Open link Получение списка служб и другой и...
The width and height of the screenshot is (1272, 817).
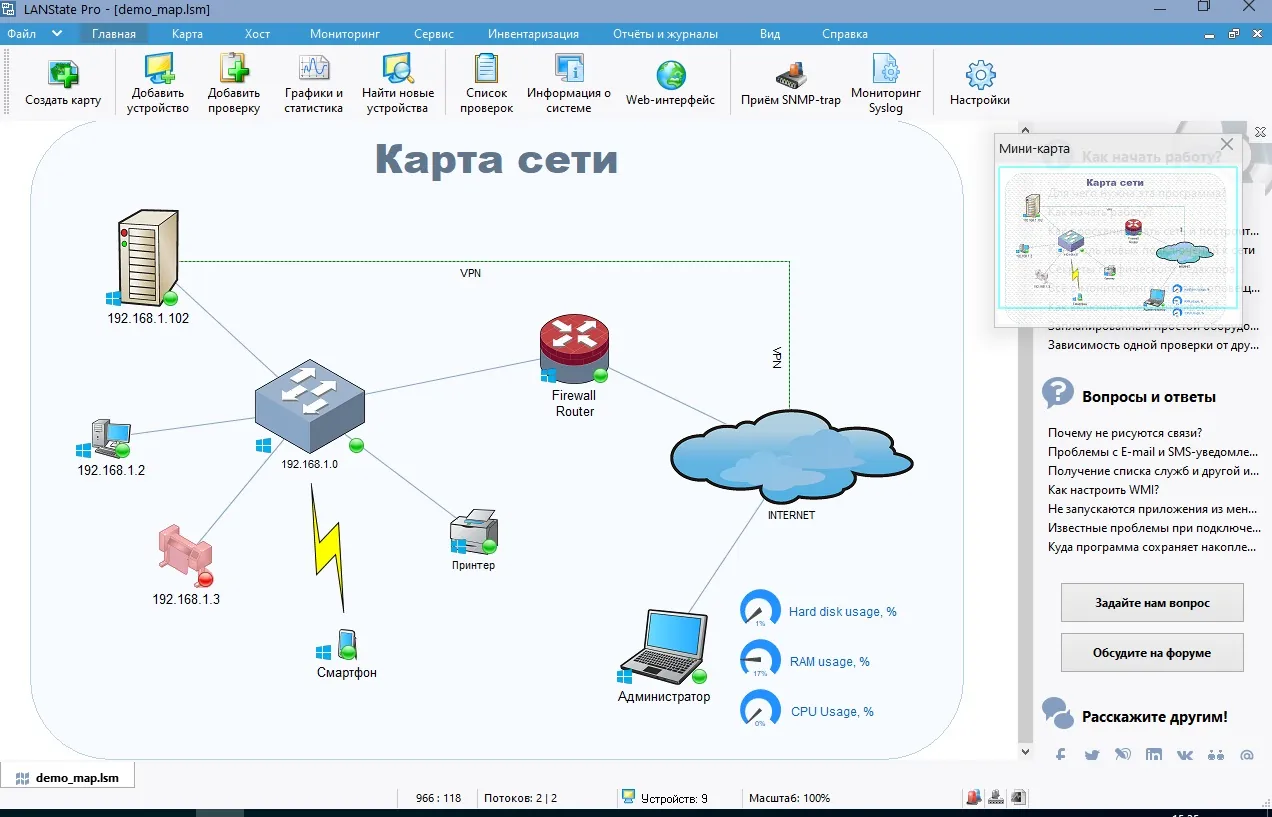[1153, 471]
